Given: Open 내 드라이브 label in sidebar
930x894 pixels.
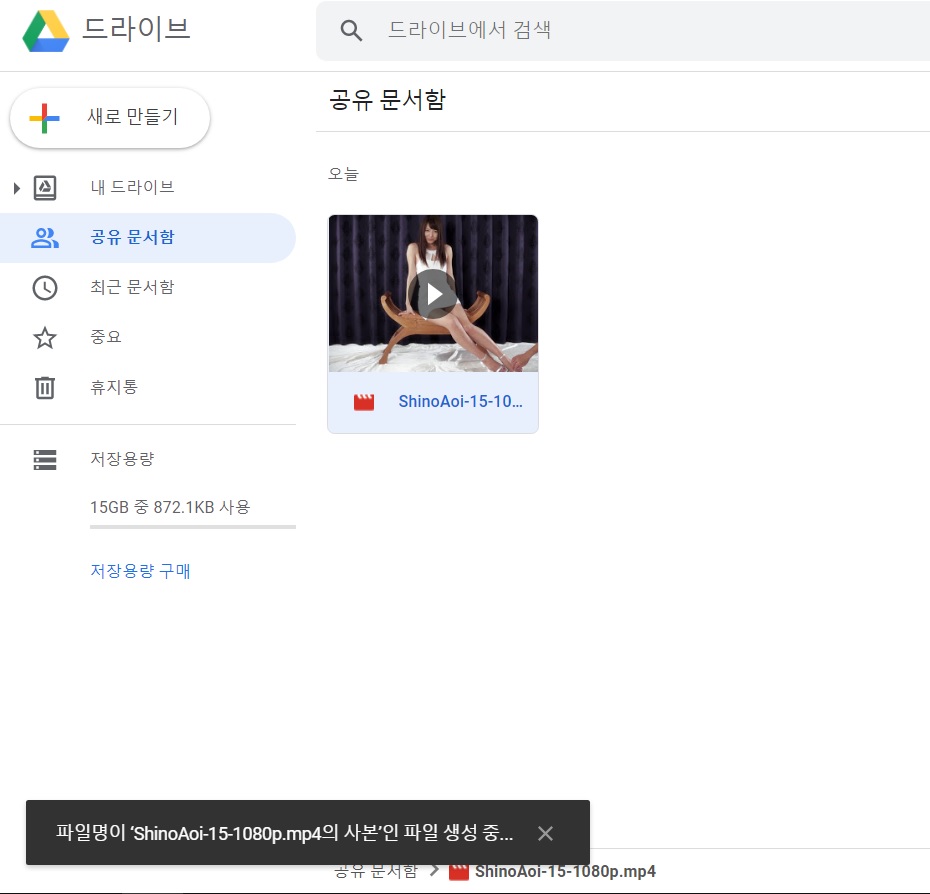Looking at the screenshot, I should point(132,187).
